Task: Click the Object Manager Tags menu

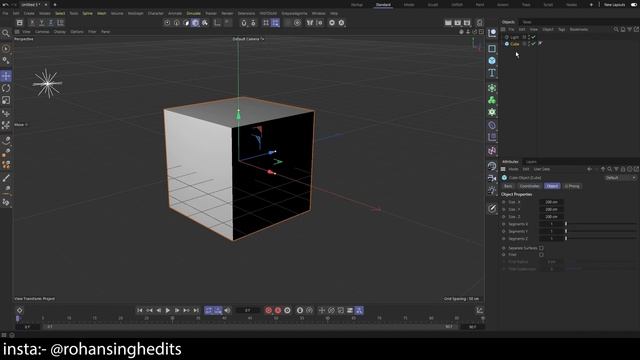Action: pos(562,29)
